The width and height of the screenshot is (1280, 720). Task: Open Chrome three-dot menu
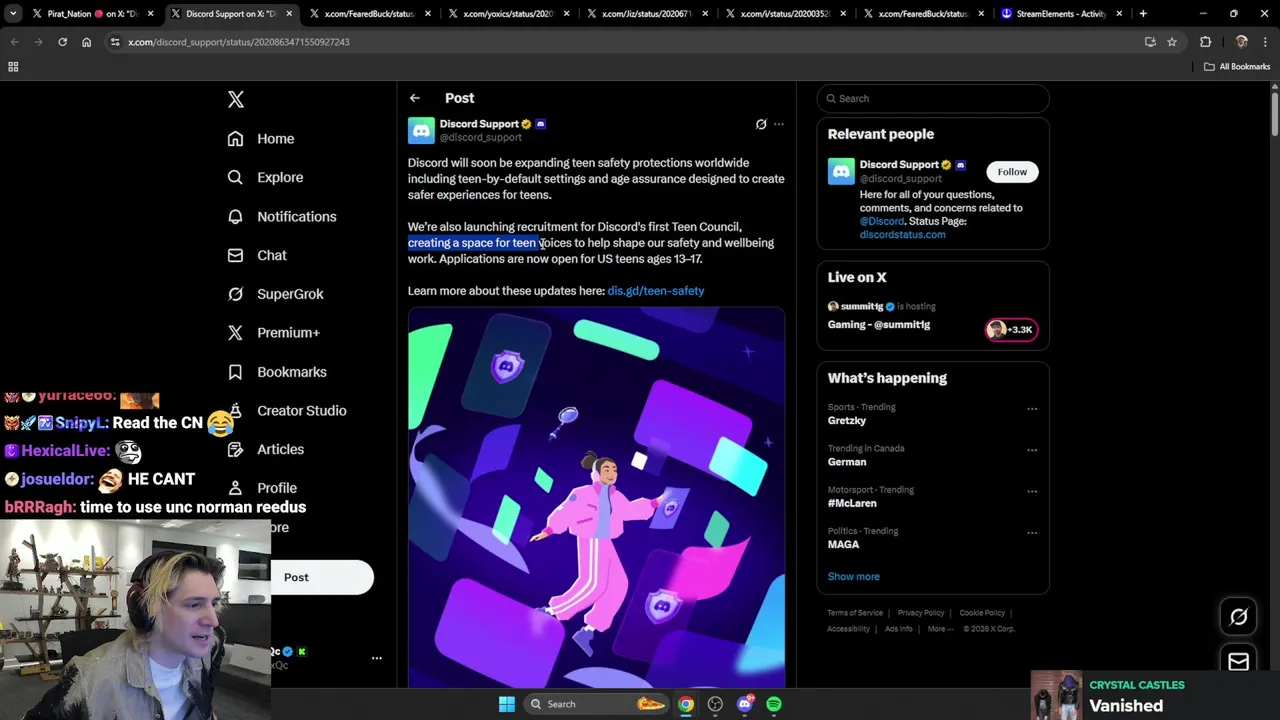click(1266, 42)
